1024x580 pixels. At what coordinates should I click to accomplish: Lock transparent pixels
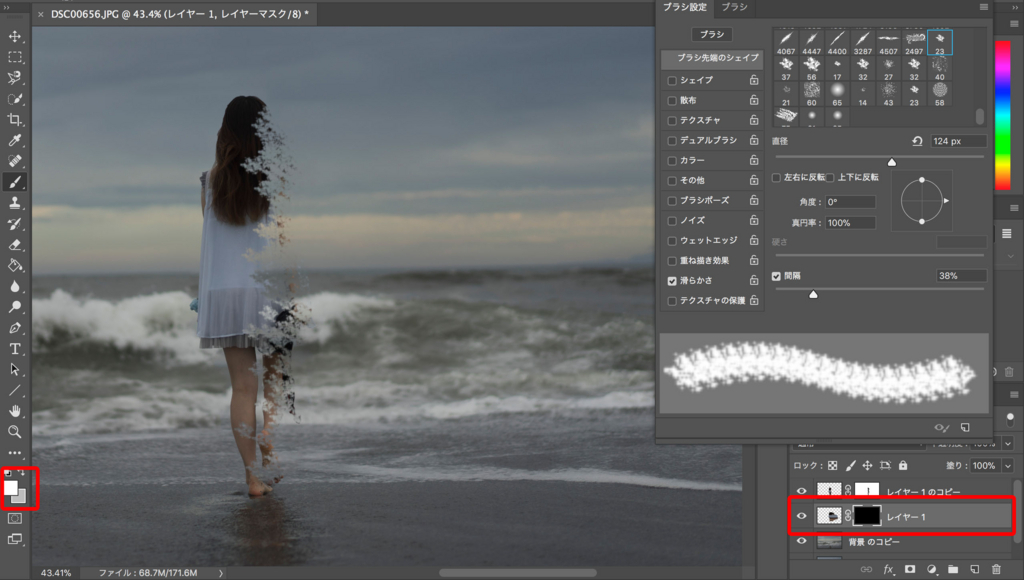[833, 466]
